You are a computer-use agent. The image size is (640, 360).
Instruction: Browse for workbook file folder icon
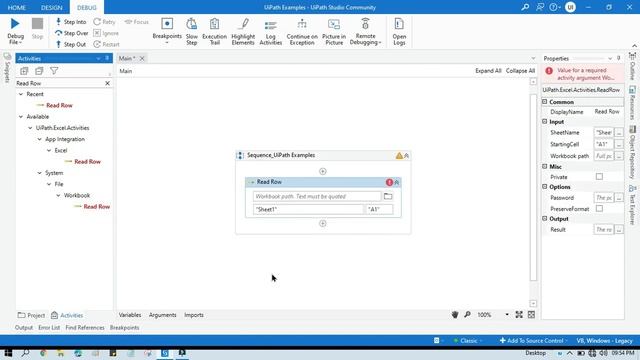pyautogui.click(x=388, y=196)
